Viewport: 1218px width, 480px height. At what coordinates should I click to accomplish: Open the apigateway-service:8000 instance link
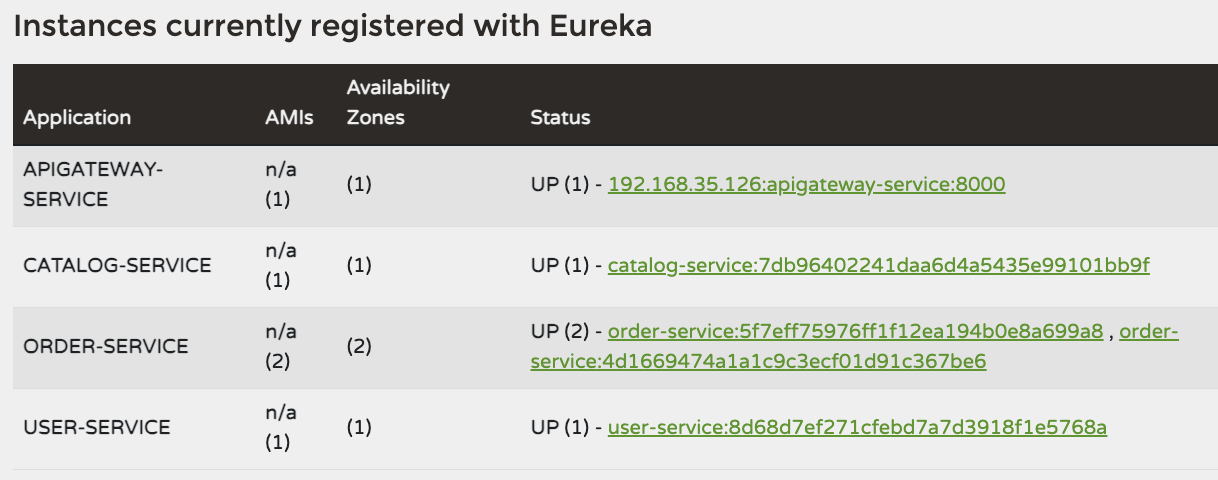[x=806, y=185]
